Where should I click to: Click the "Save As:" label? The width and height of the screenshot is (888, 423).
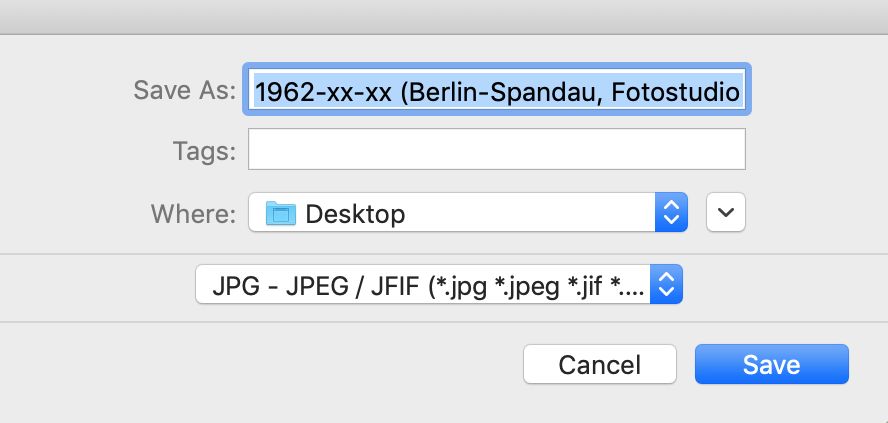pyautogui.click(x=185, y=91)
